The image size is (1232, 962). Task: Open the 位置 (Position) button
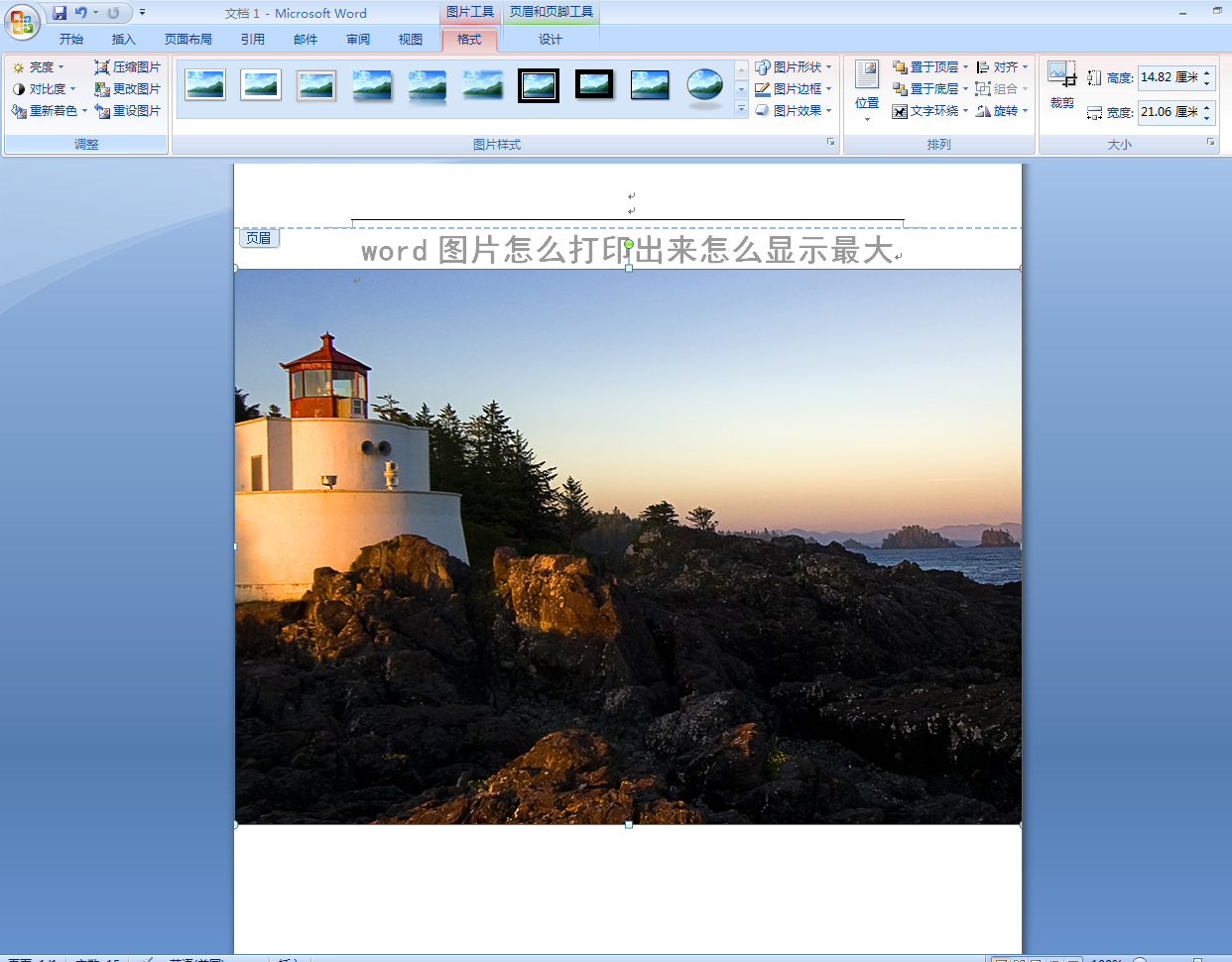click(867, 89)
